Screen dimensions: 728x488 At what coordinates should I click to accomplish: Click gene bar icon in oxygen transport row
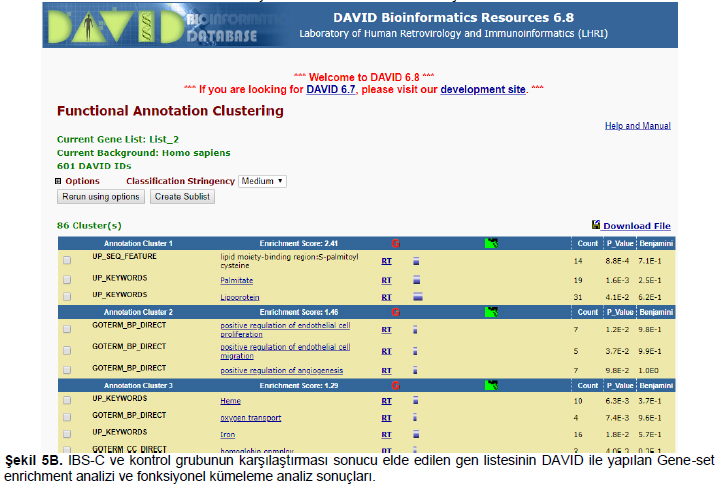(x=415, y=417)
